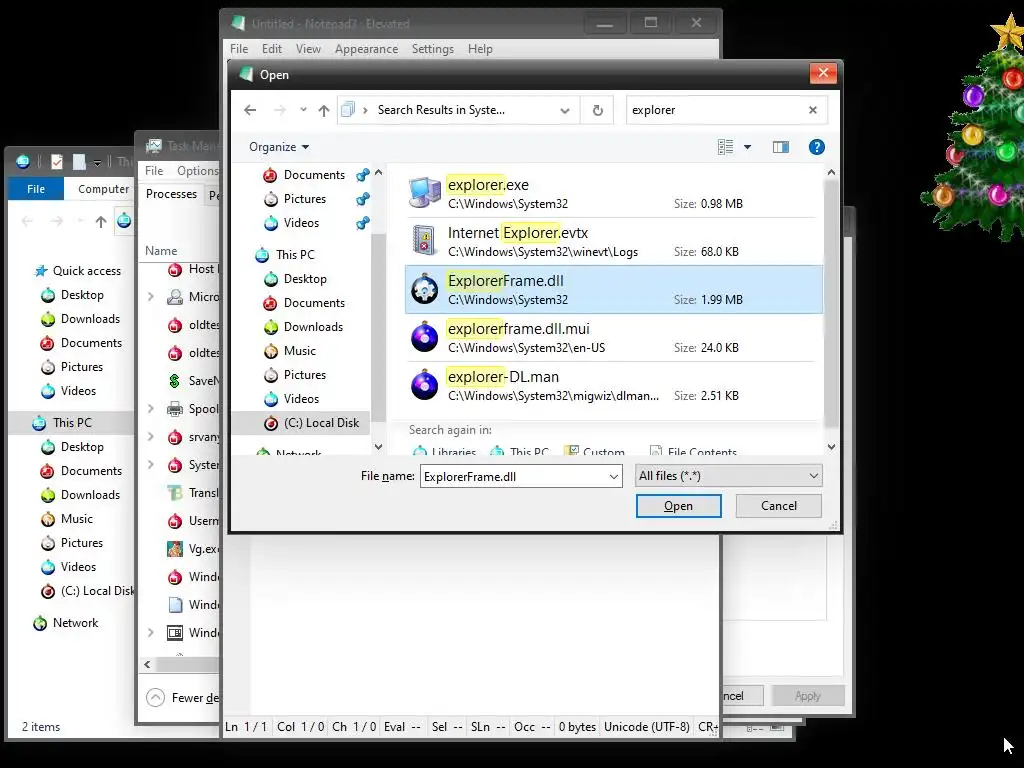Open Options menu in Task Manager
Screen dimensions: 1024x768
tap(198, 170)
